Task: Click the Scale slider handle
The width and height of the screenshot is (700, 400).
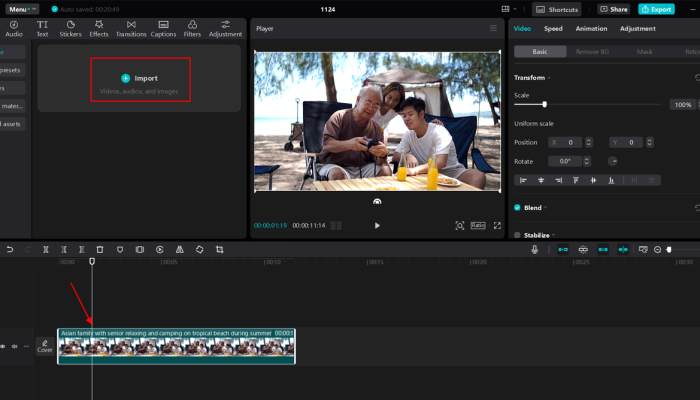Action: pyautogui.click(x=544, y=104)
